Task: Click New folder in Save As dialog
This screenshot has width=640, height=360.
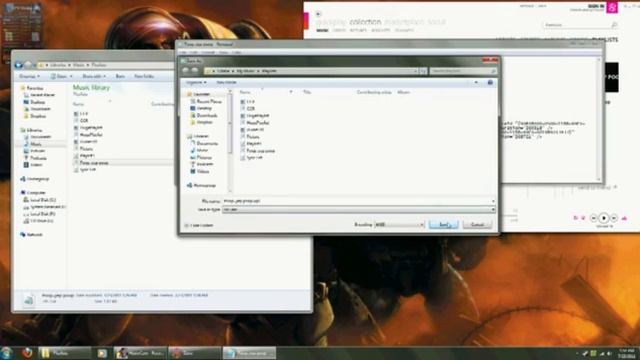Action: pos(226,82)
